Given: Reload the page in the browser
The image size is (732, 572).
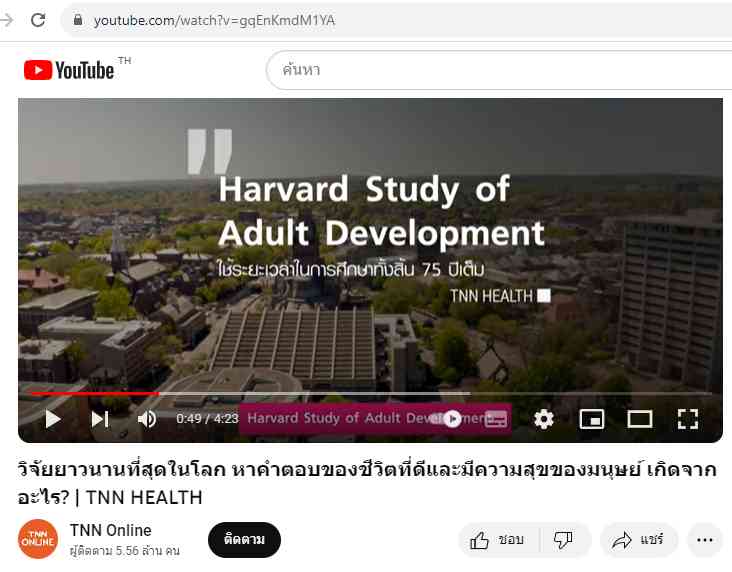Looking at the screenshot, I should pos(38,20).
